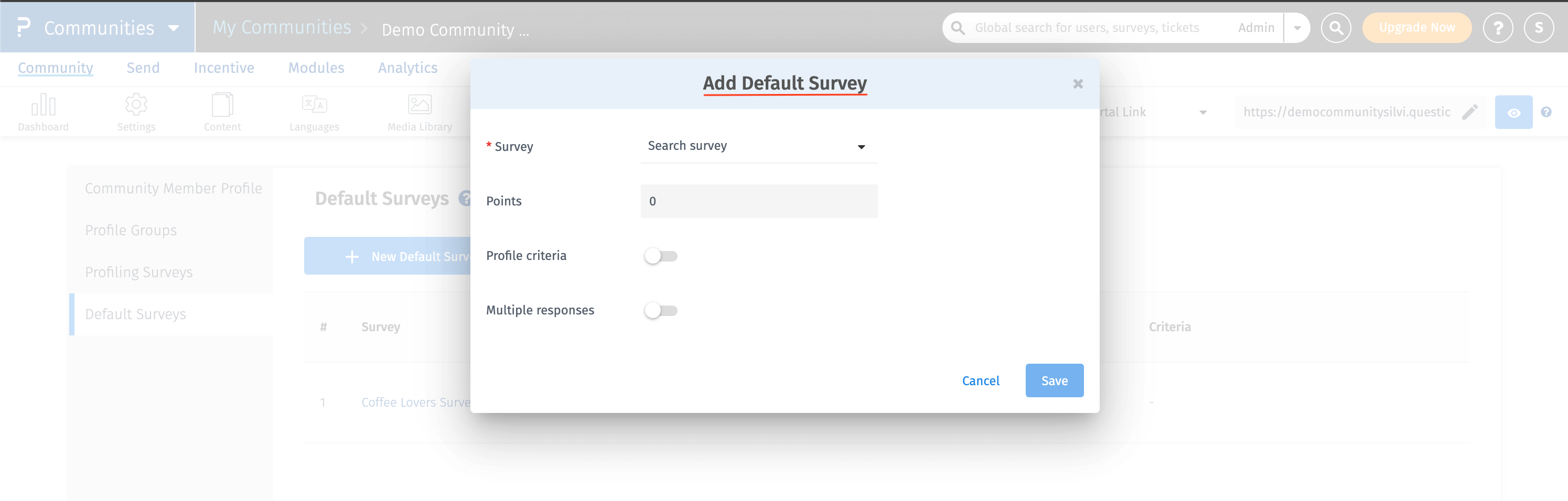This screenshot has width=1568, height=501.
Task: Click the Points input field
Action: [758, 201]
